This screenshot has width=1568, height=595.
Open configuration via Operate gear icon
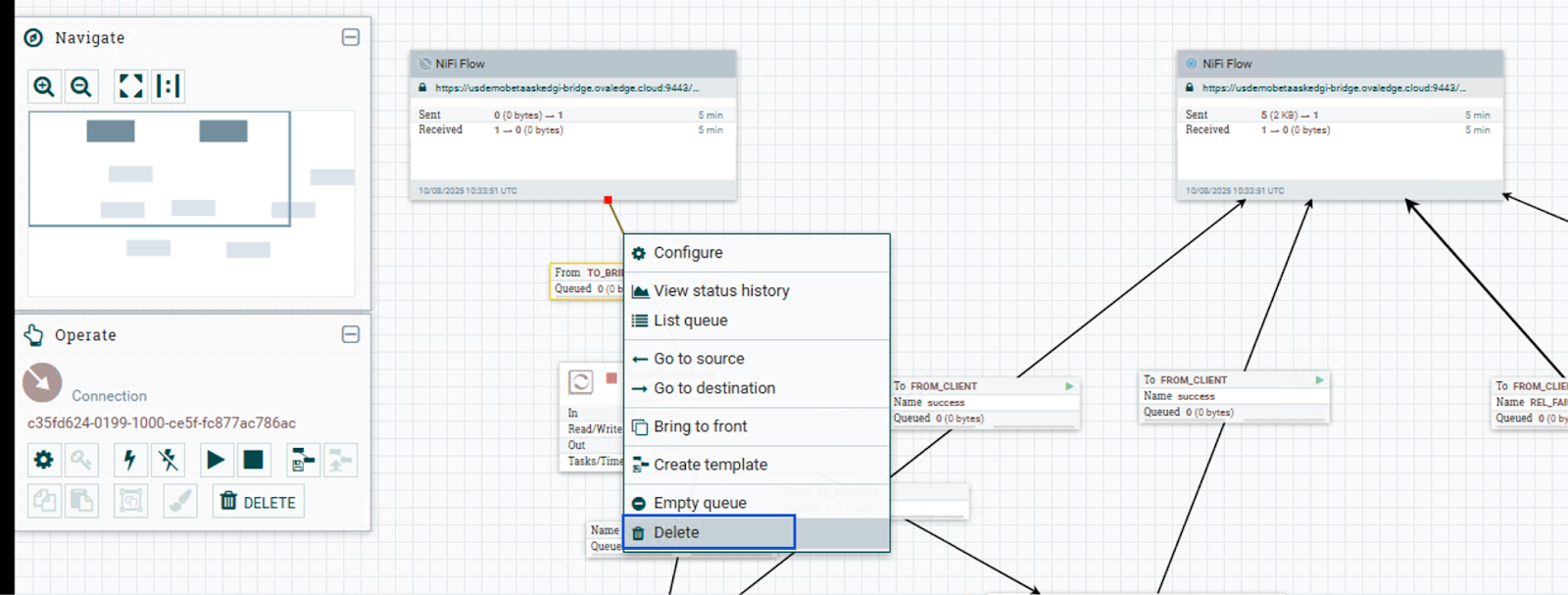pyautogui.click(x=44, y=460)
